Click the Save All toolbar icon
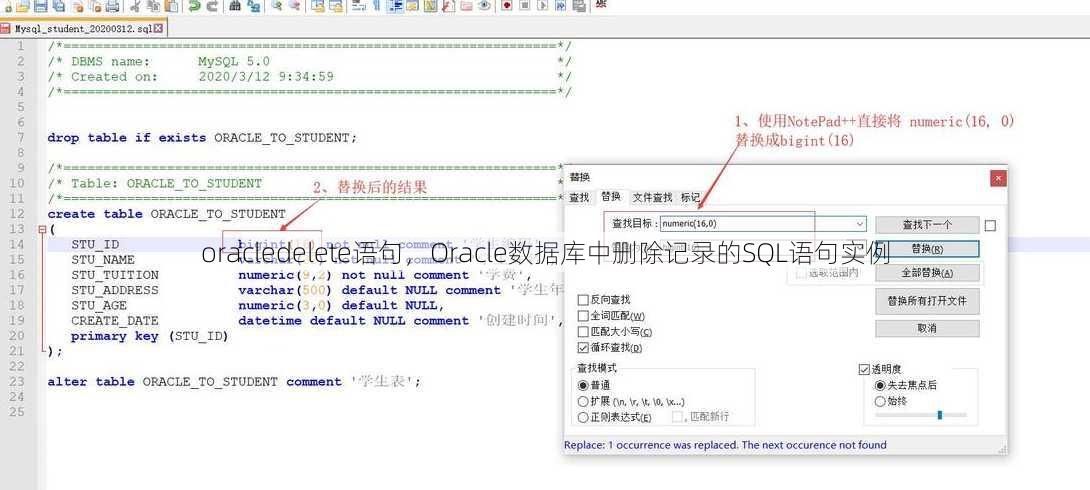This screenshot has height=490, width=1090. click(58, 6)
